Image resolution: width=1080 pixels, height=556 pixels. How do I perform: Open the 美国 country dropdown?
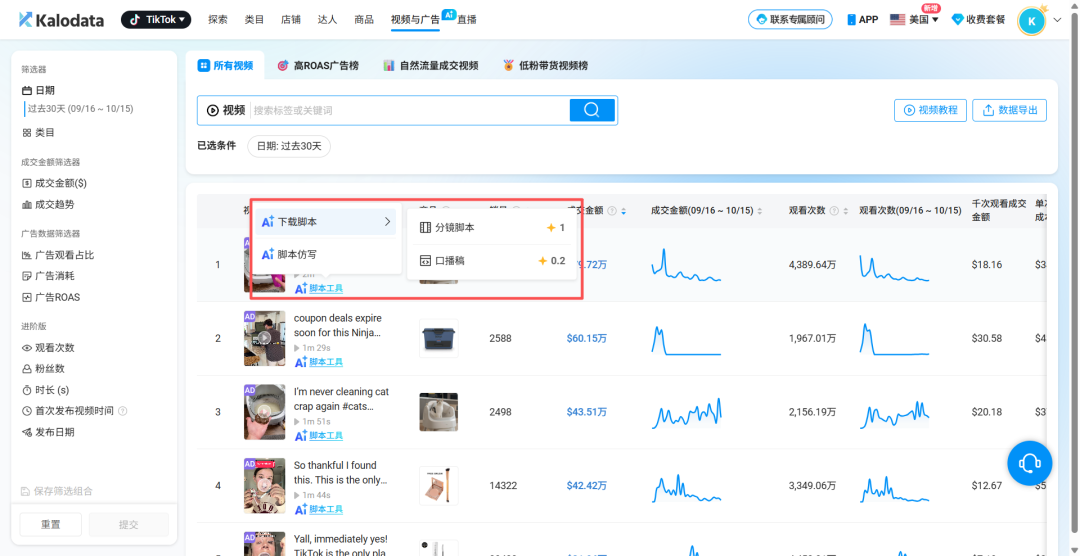pos(915,20)
